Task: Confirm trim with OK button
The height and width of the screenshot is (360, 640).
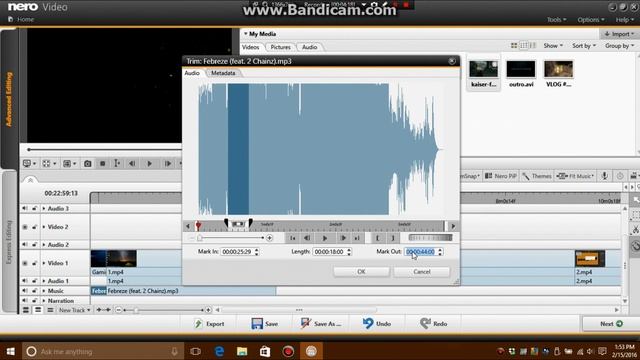Action: 361,272
